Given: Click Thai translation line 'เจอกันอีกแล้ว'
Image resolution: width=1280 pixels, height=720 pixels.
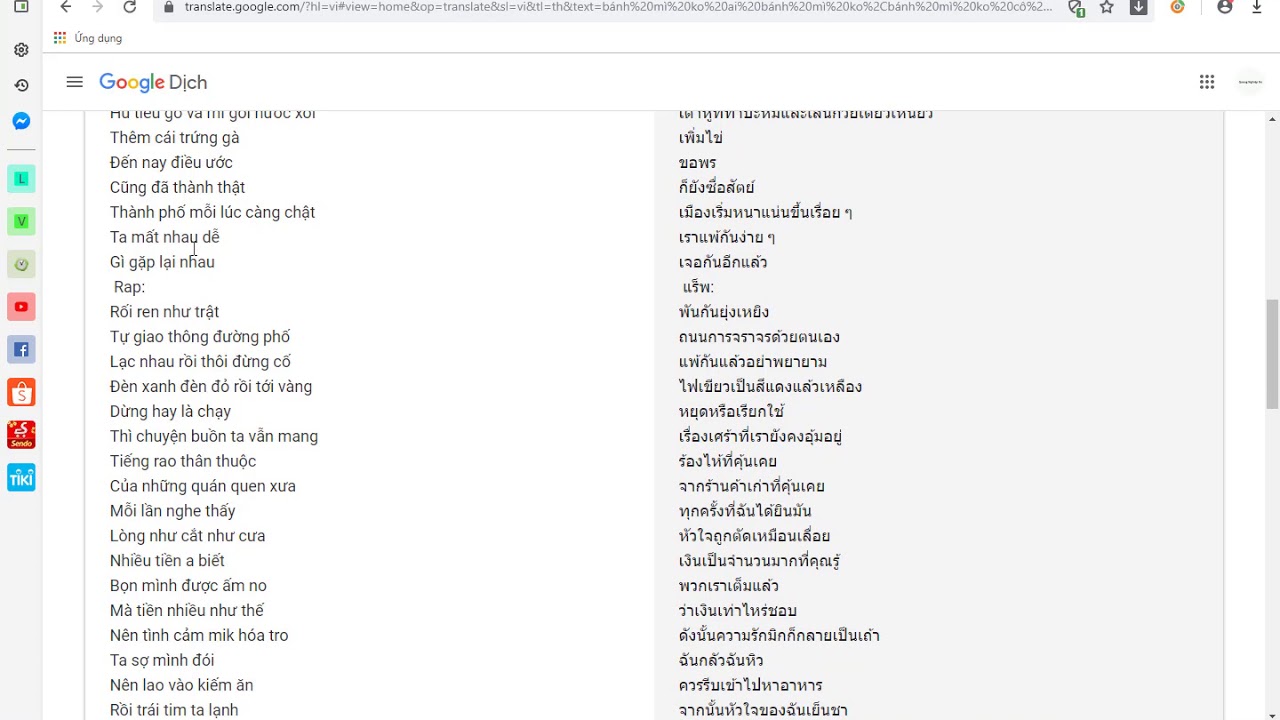Looking at the screenshot, I should (723, 262).
